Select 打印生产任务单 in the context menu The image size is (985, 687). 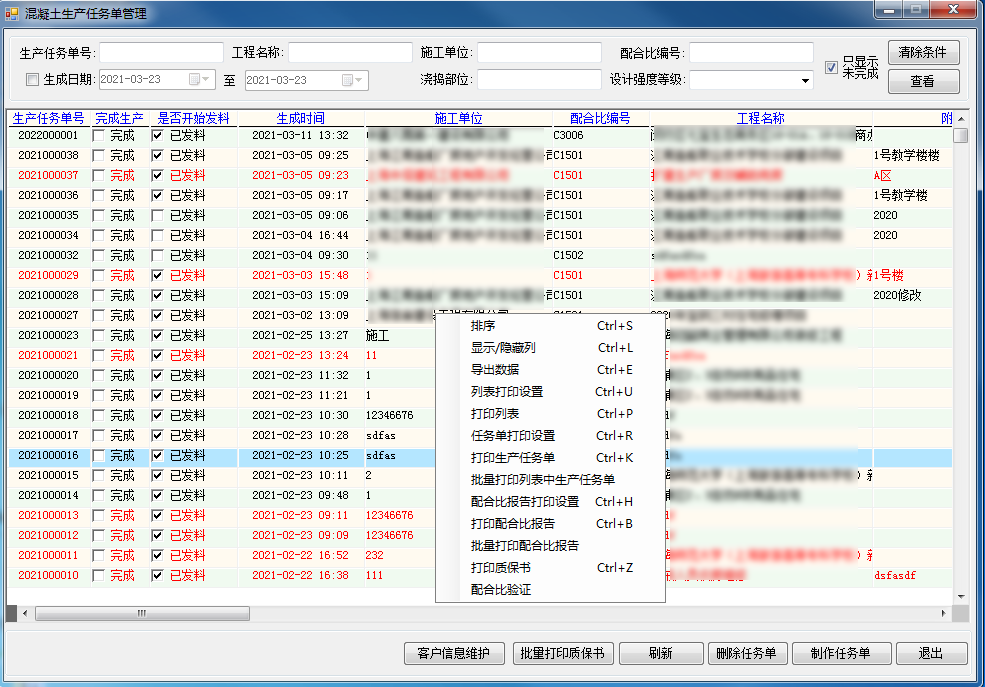point(513,458)
